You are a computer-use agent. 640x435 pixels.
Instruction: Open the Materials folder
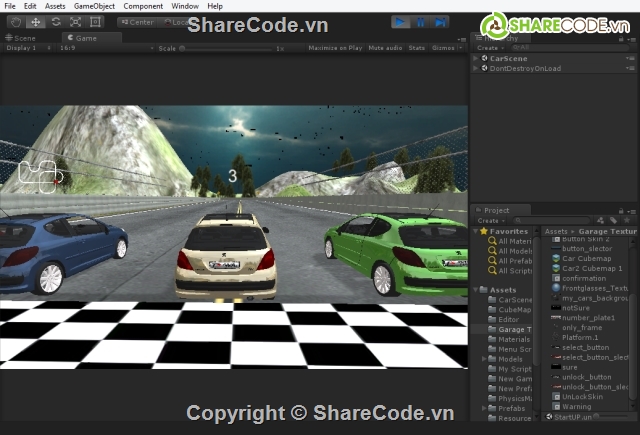coord(509,339)
